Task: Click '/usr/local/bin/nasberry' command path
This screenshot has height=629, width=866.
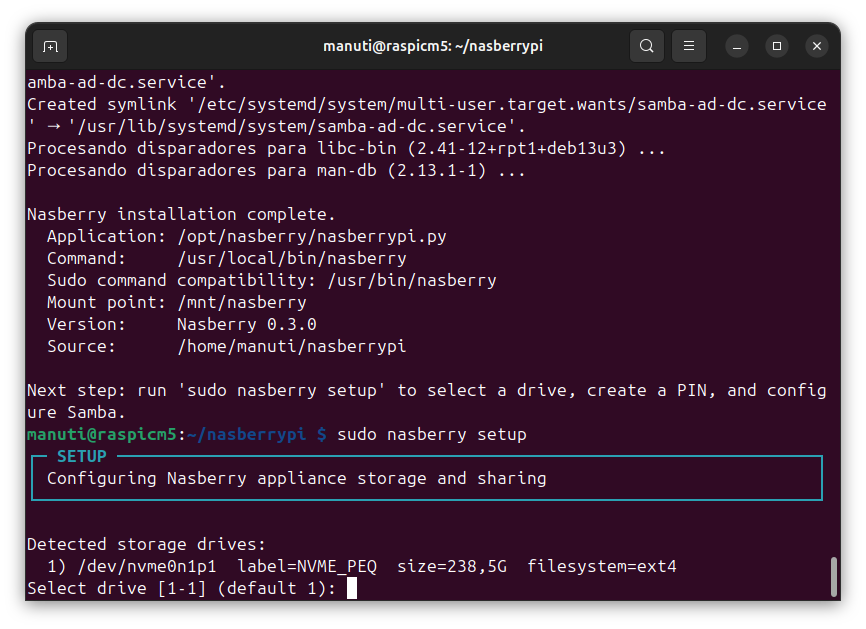Action: 292,258
